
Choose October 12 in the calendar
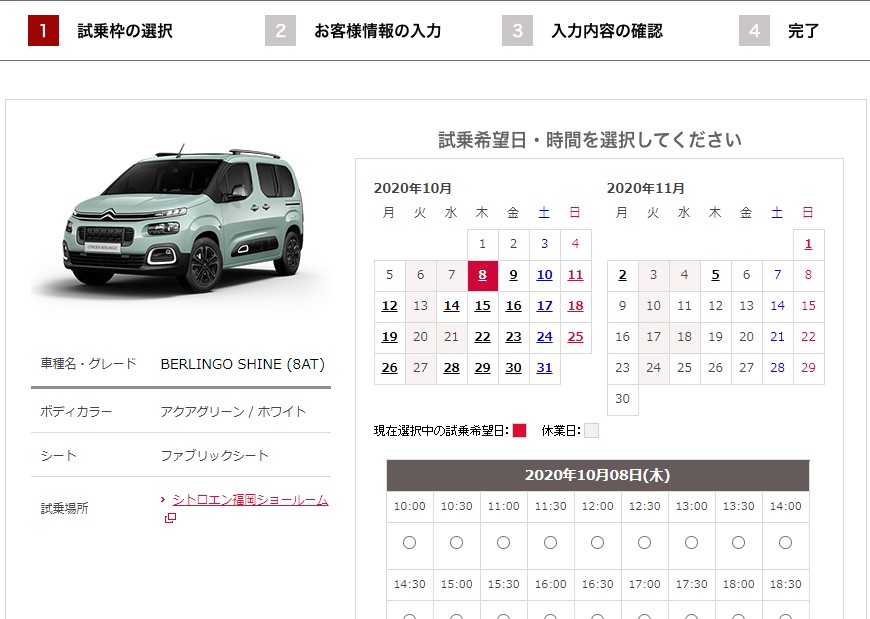pyautogui.click(x=390, y=306)
